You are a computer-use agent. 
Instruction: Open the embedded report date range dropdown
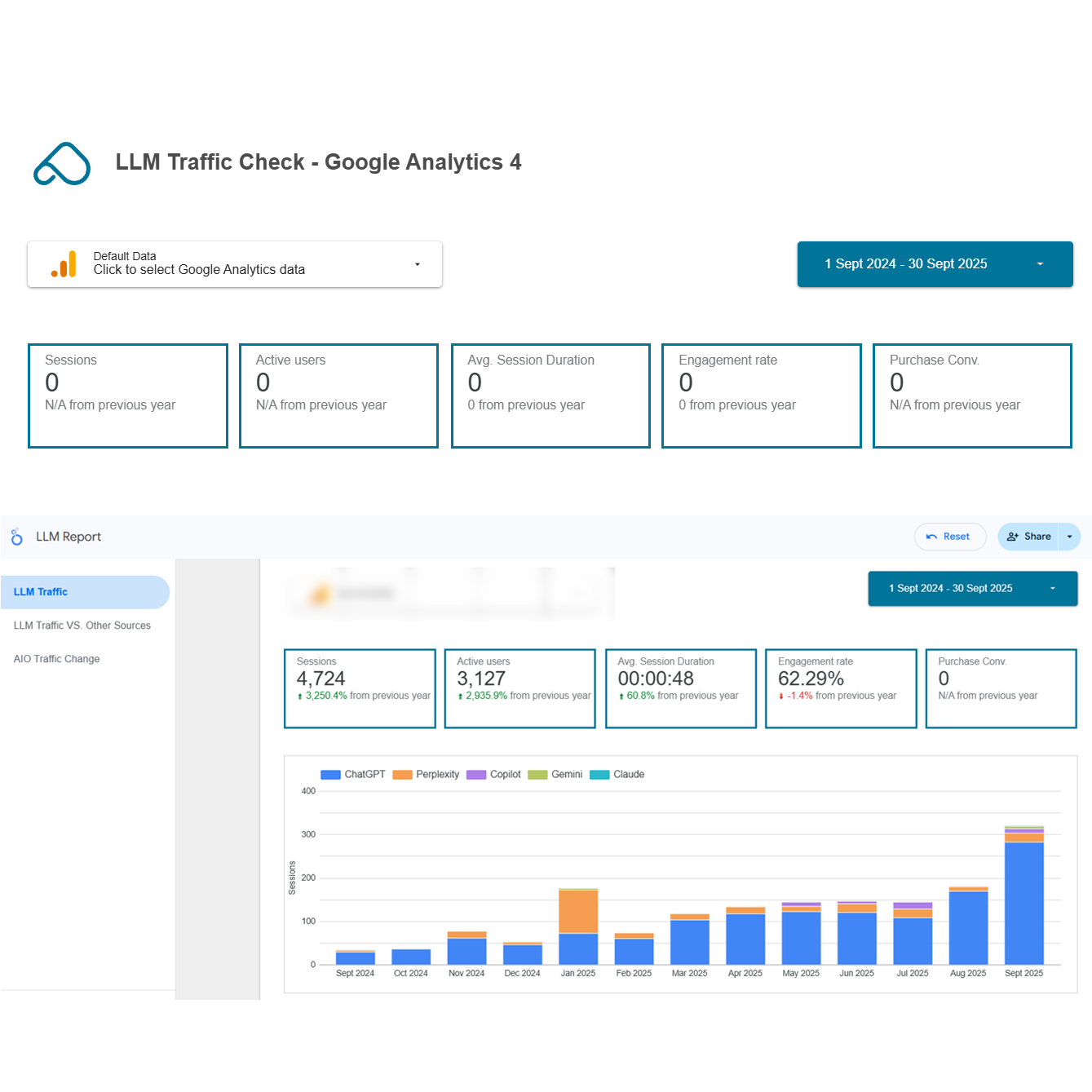972,589
